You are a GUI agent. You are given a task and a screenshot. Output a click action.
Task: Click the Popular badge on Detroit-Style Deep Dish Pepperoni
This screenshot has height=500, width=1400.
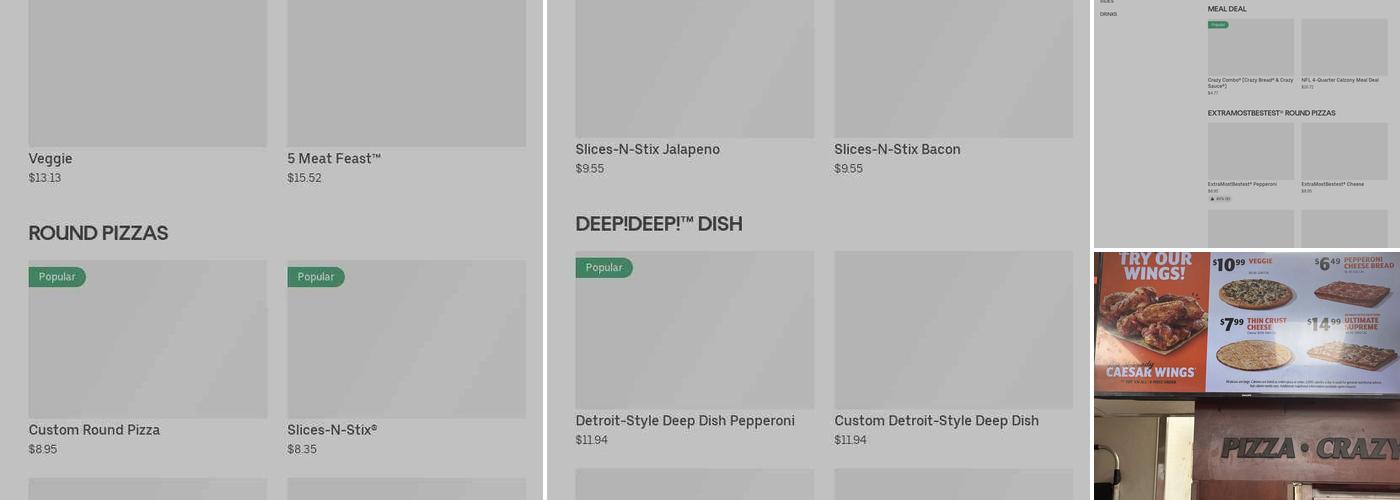click(604, 268)
